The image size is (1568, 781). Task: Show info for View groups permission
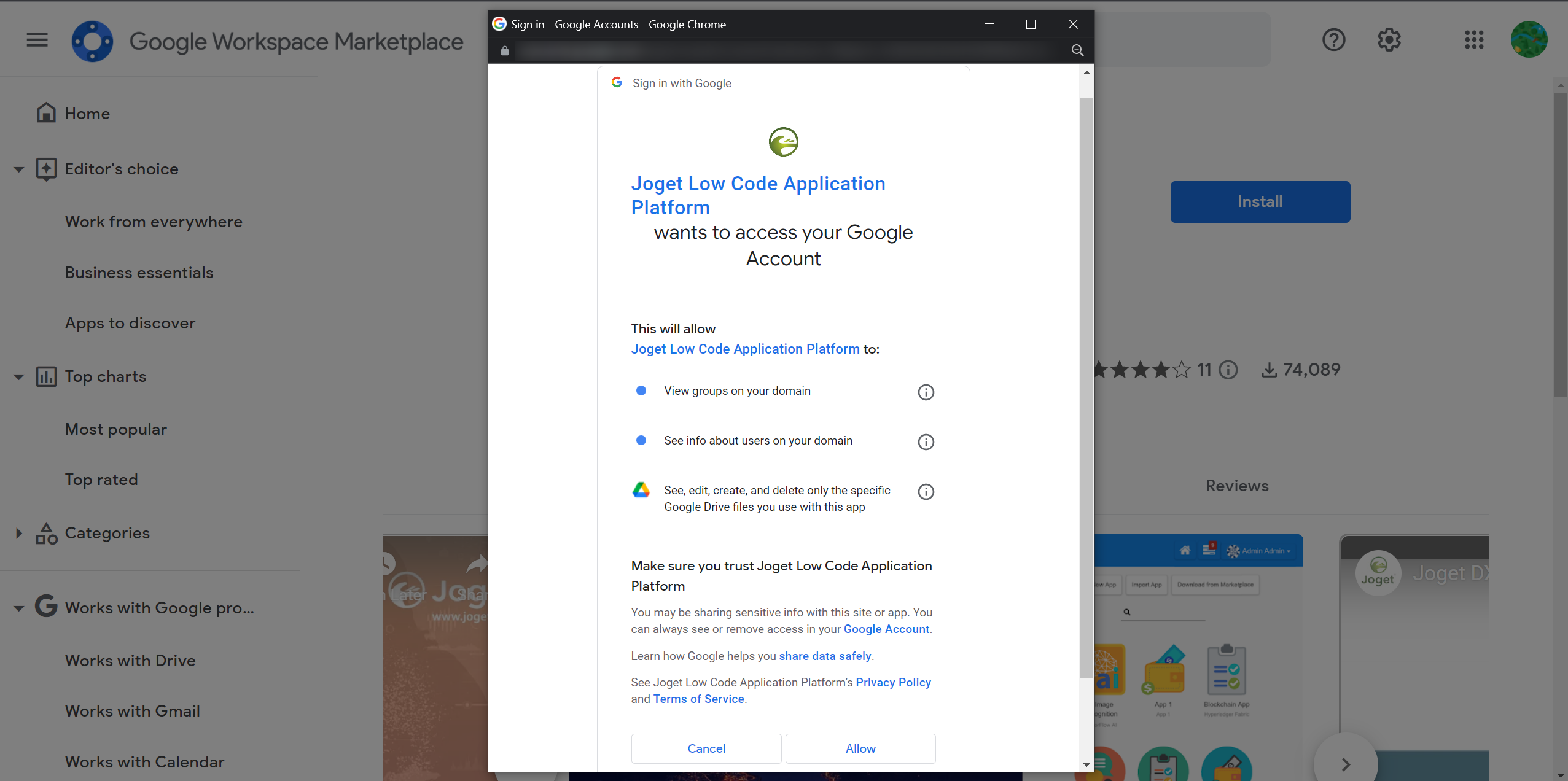pos(926,392)
